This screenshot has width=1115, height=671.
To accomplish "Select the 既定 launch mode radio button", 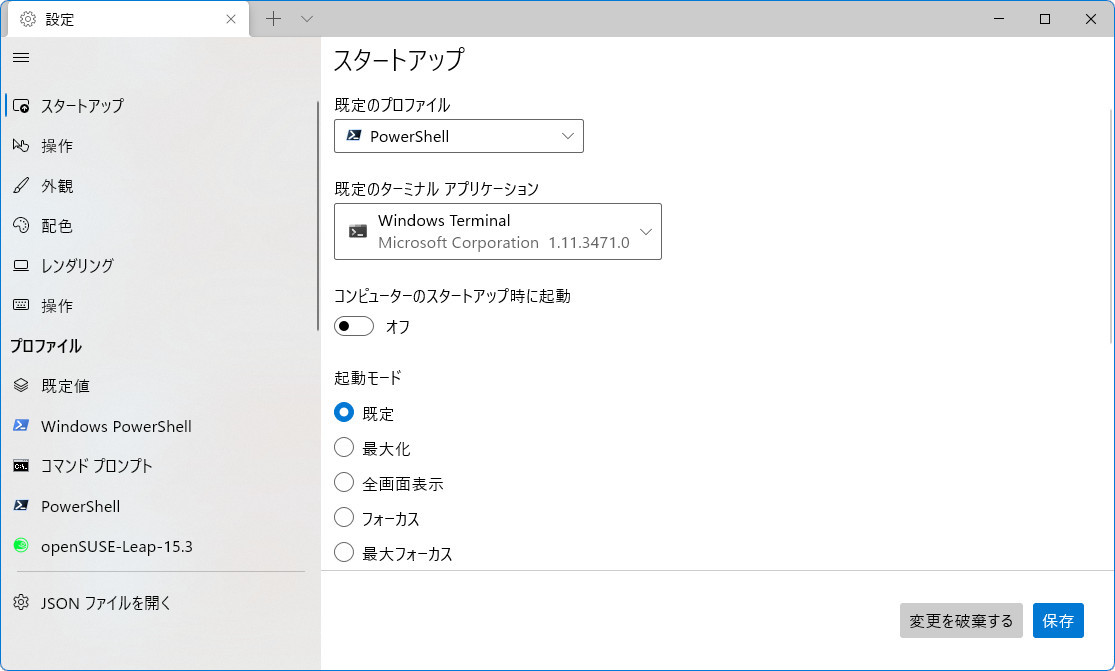I will (343, 412).
